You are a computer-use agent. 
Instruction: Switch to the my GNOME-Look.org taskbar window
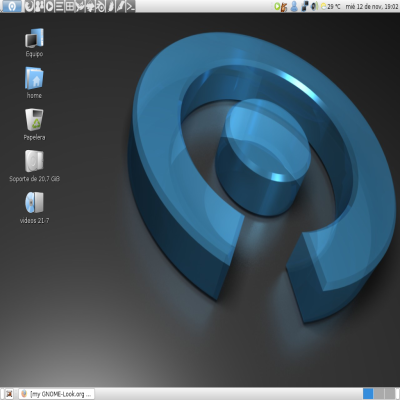tap(57, 394)
